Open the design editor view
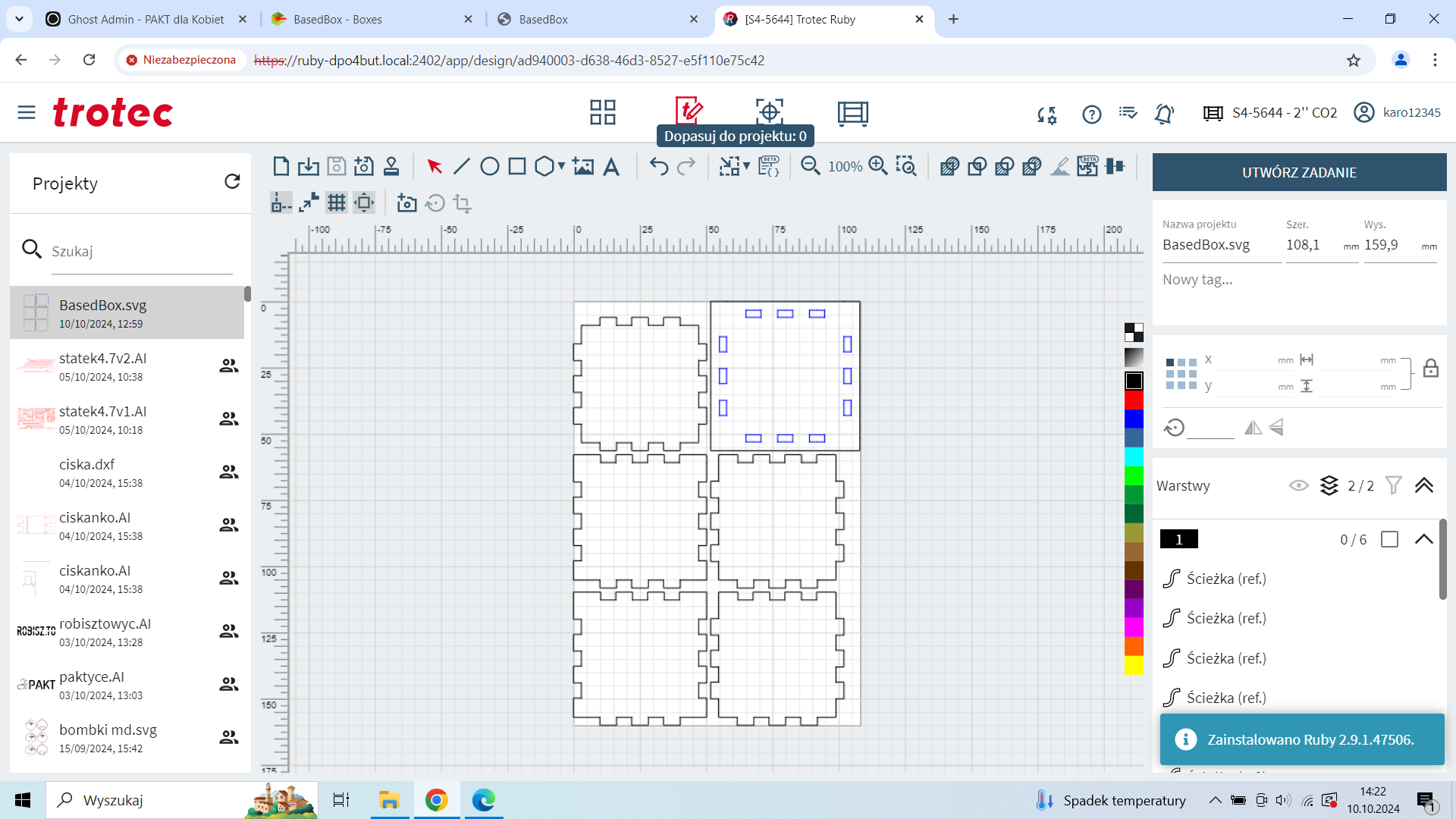 pos(689,110)
